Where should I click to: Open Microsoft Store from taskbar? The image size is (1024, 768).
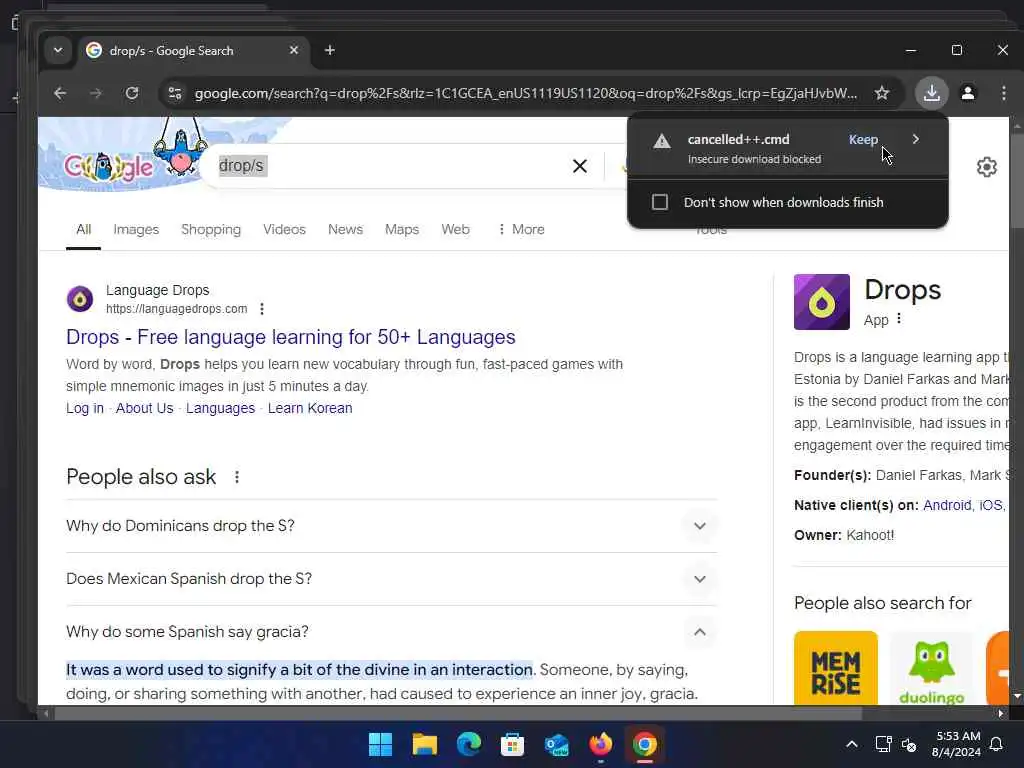[513, 744]
